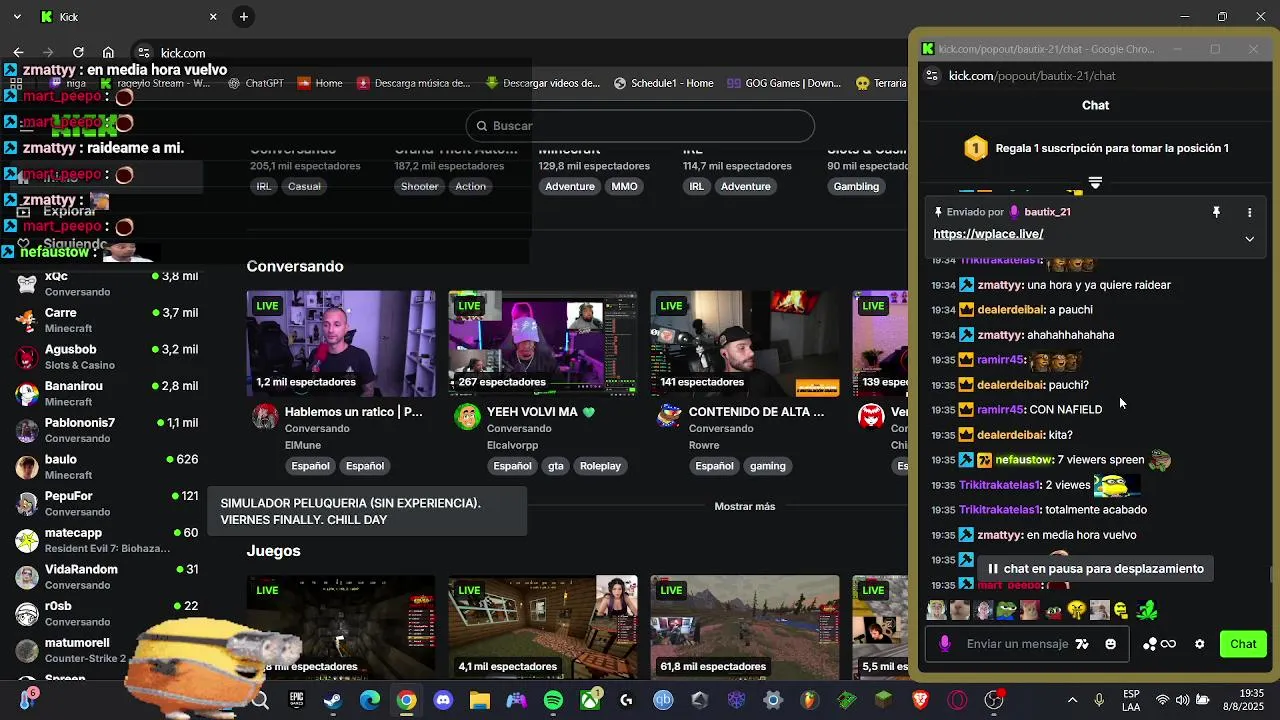Open the Schedule1 - Home bookmark

[x=663, y=83]
